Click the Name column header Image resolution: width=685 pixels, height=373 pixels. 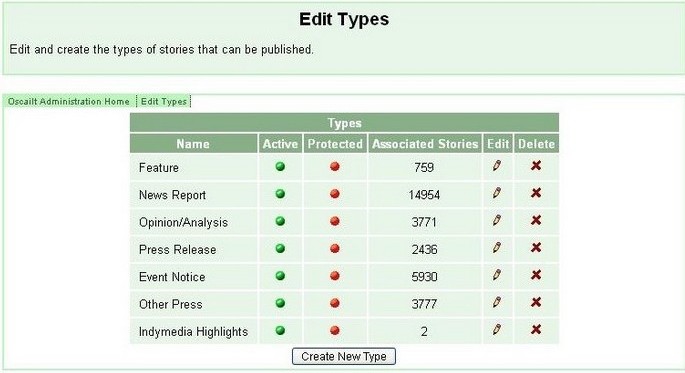coord(193,144)
